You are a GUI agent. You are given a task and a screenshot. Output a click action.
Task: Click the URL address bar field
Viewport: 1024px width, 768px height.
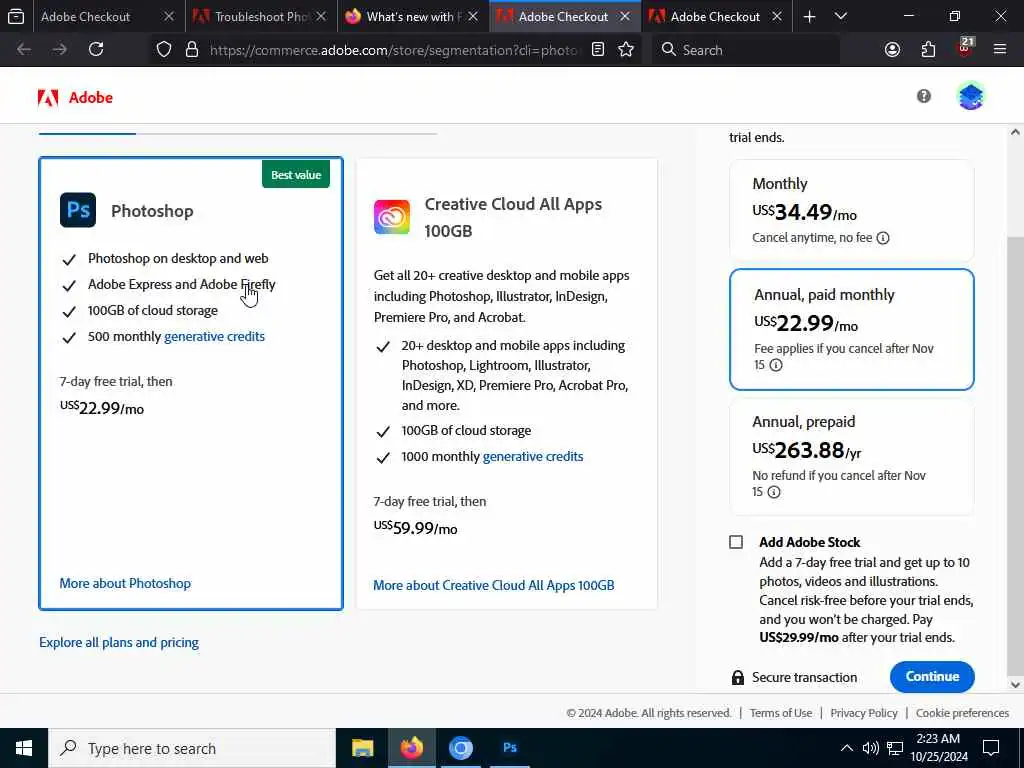[393, 50]
